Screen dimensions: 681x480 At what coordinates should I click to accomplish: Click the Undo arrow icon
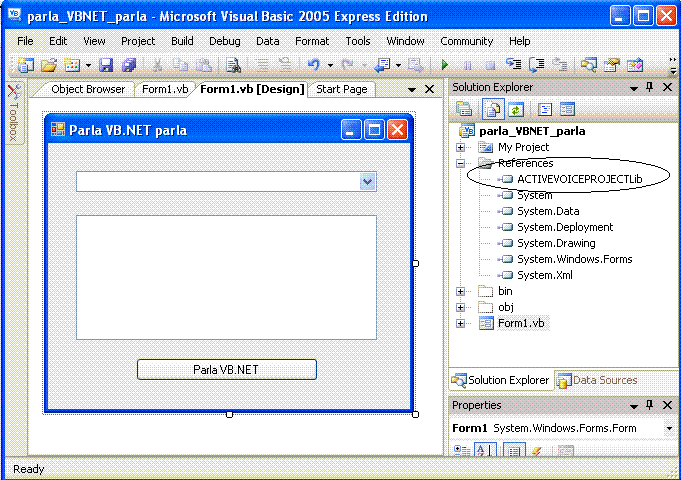tap(314, 65)
